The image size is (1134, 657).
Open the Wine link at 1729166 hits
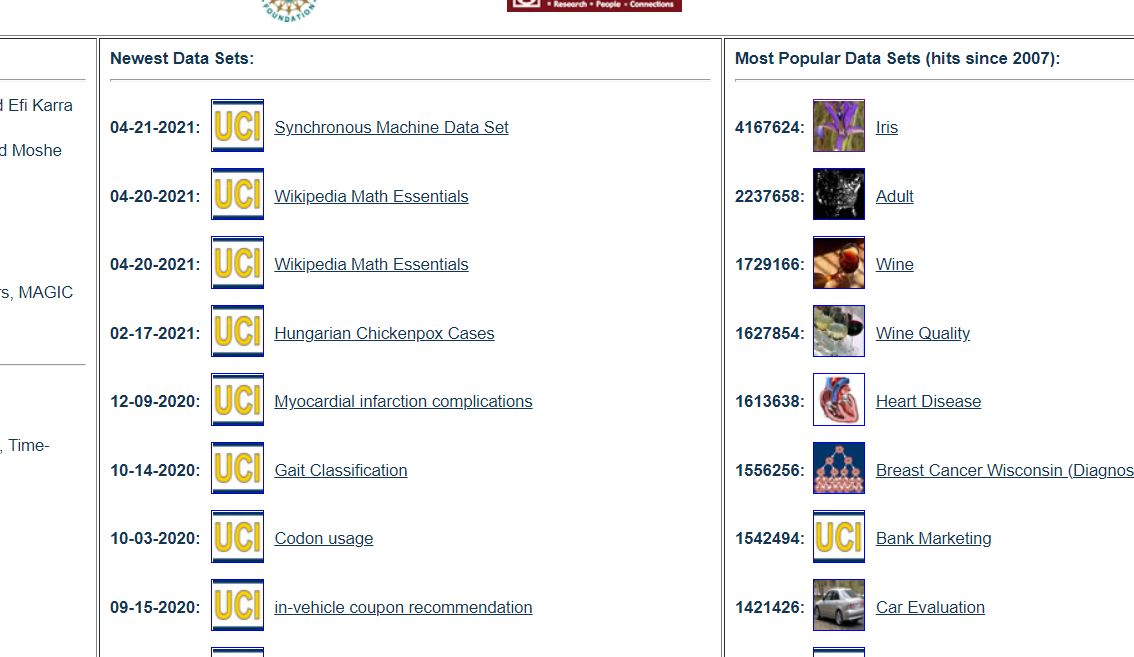pos(895,264)
